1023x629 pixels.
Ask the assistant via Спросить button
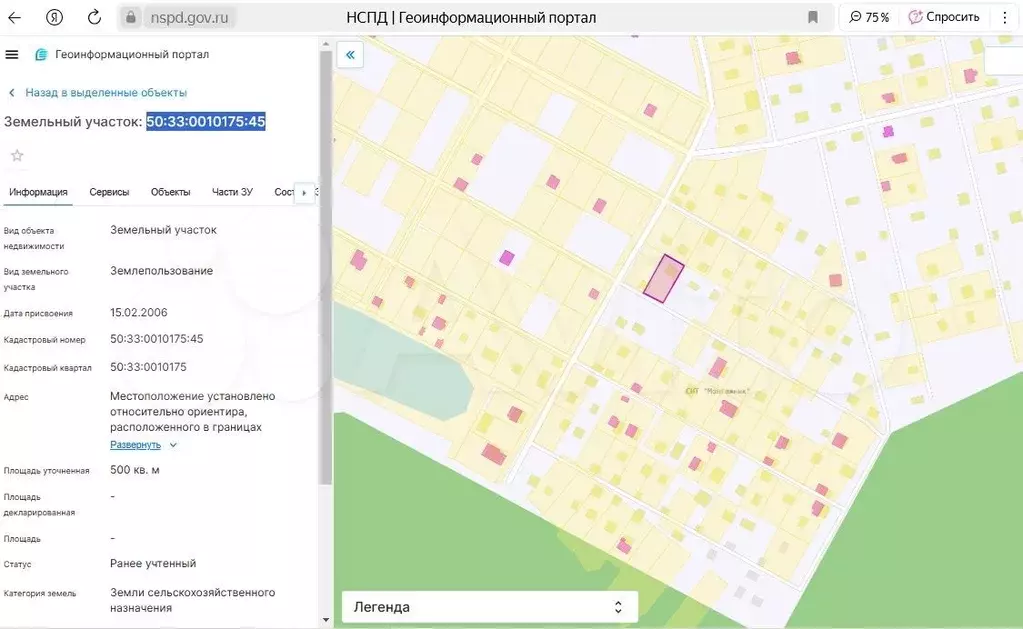943,18
